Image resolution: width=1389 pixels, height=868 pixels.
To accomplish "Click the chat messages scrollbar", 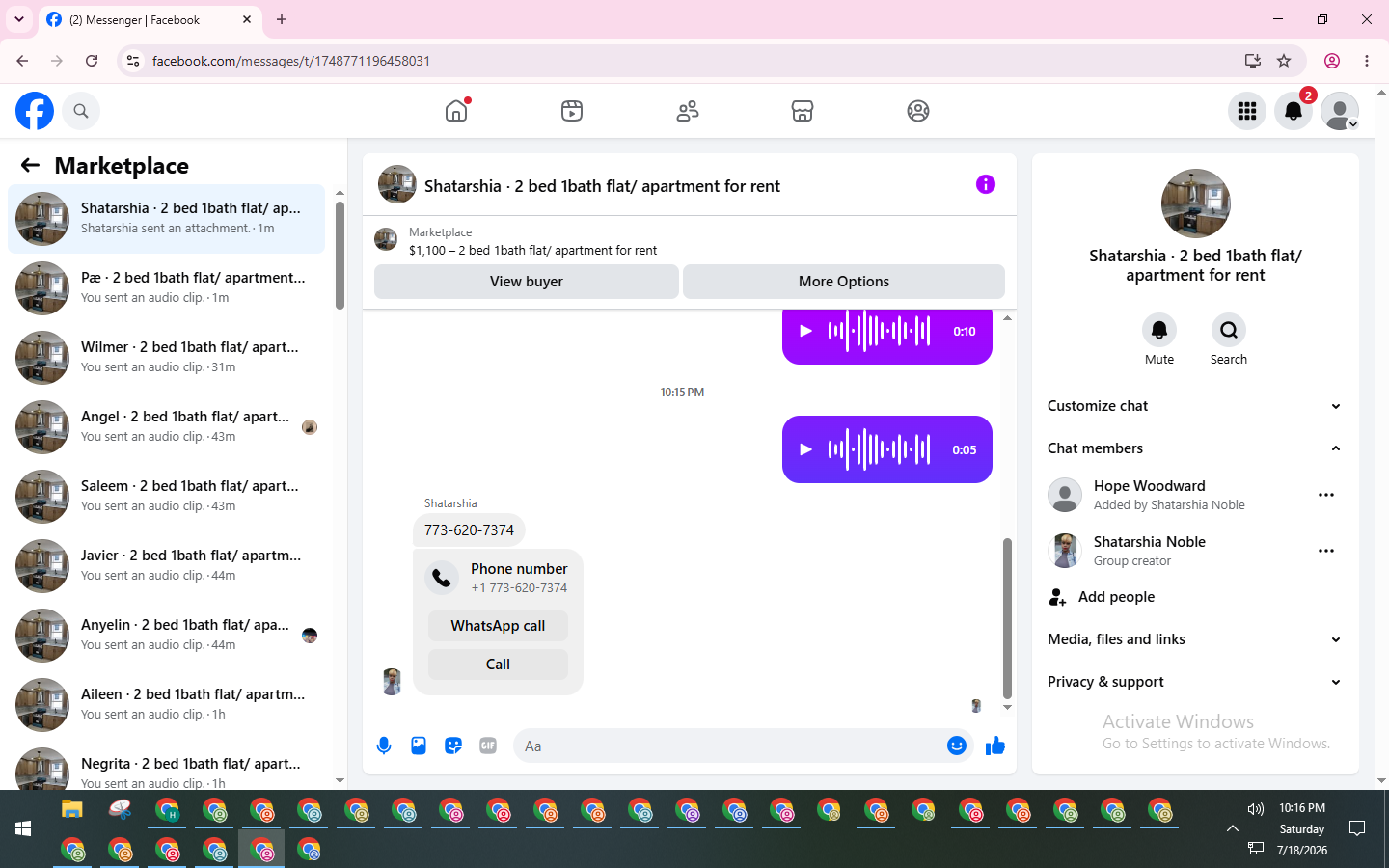I will coord(1007,618).
